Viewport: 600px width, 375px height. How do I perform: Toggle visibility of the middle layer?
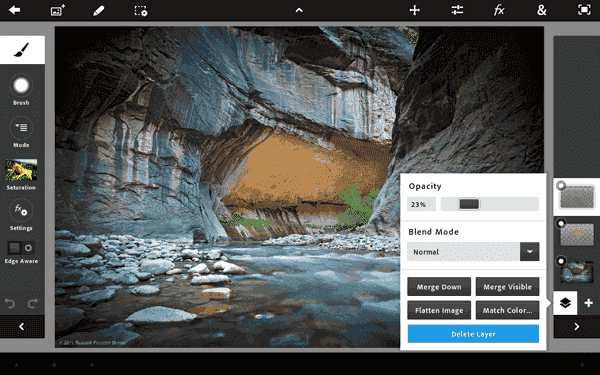(561, 223)
